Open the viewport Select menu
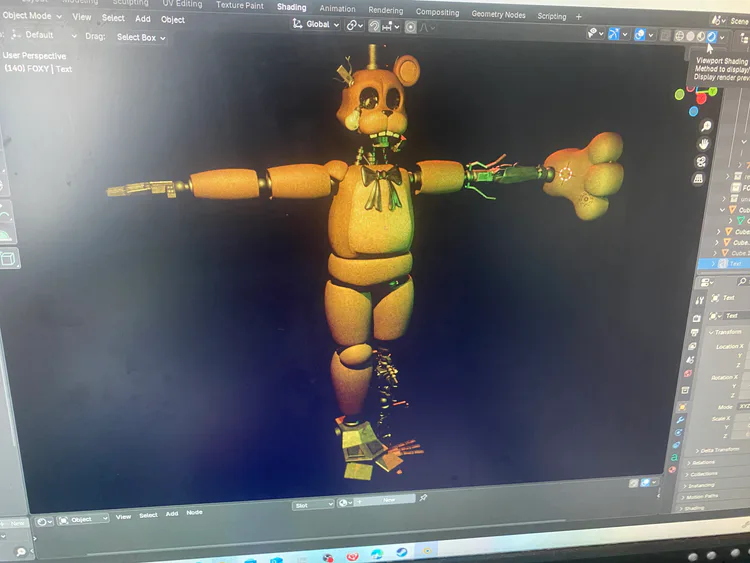 pyautogui.click(x=113, y=18)
